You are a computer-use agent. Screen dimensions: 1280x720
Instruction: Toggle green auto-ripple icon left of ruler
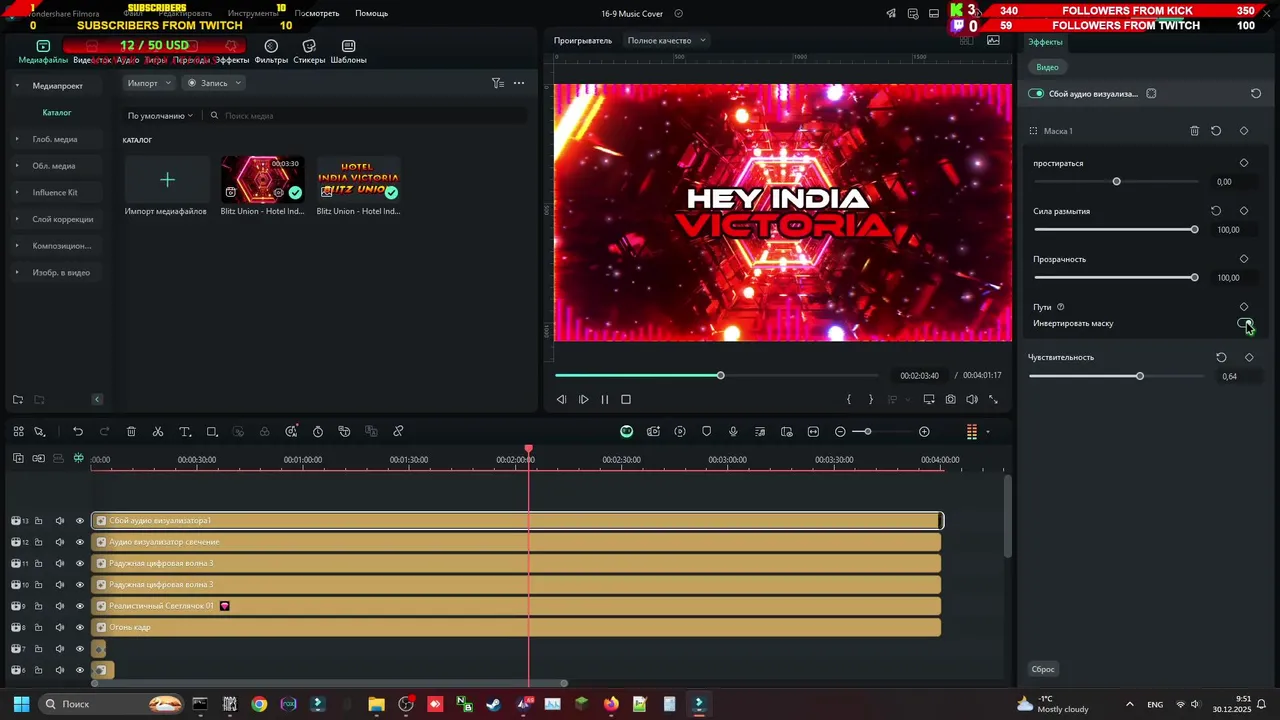(x=79, y=458)
